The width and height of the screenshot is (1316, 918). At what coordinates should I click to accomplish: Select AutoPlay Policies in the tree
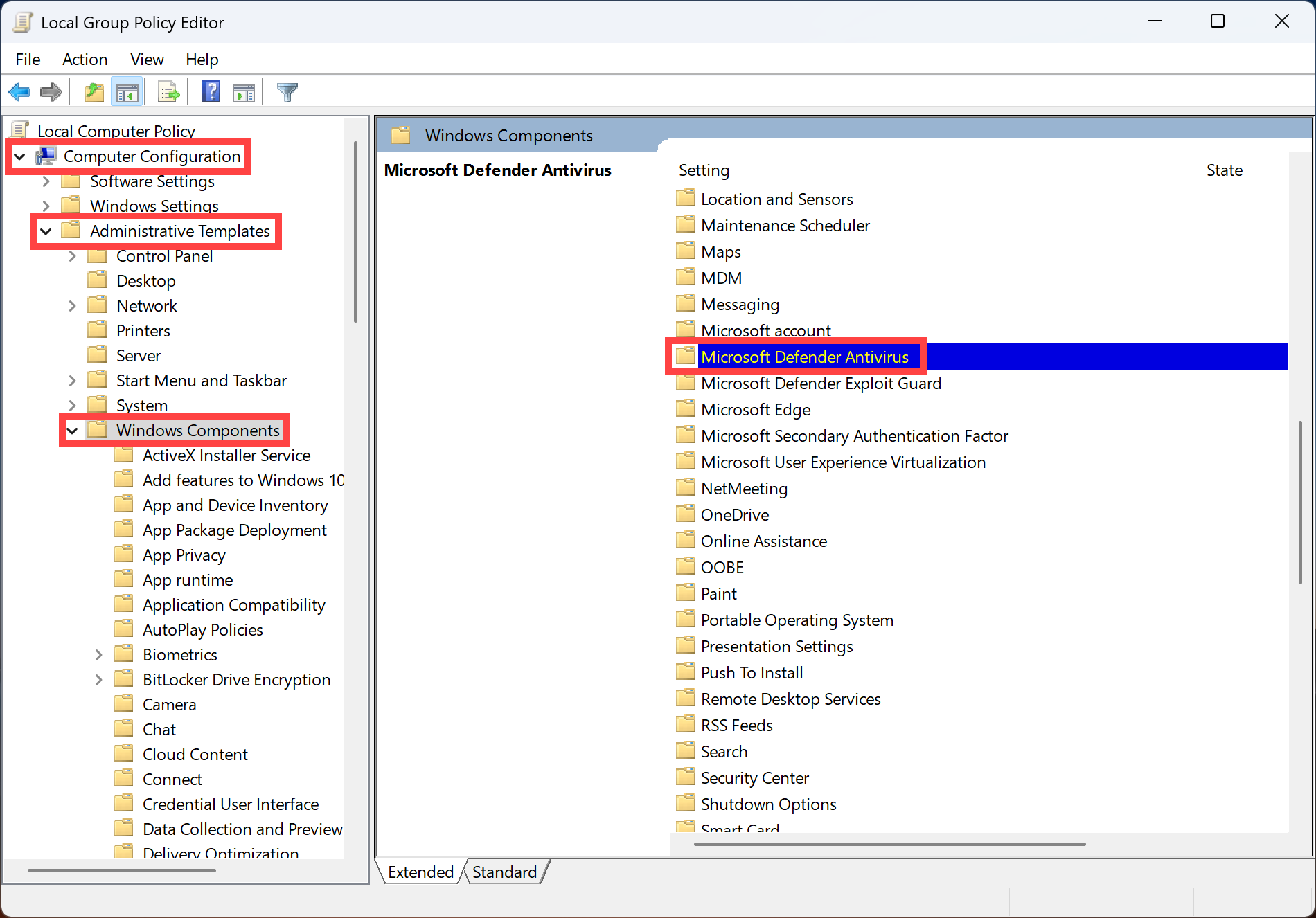coord(202,629)
